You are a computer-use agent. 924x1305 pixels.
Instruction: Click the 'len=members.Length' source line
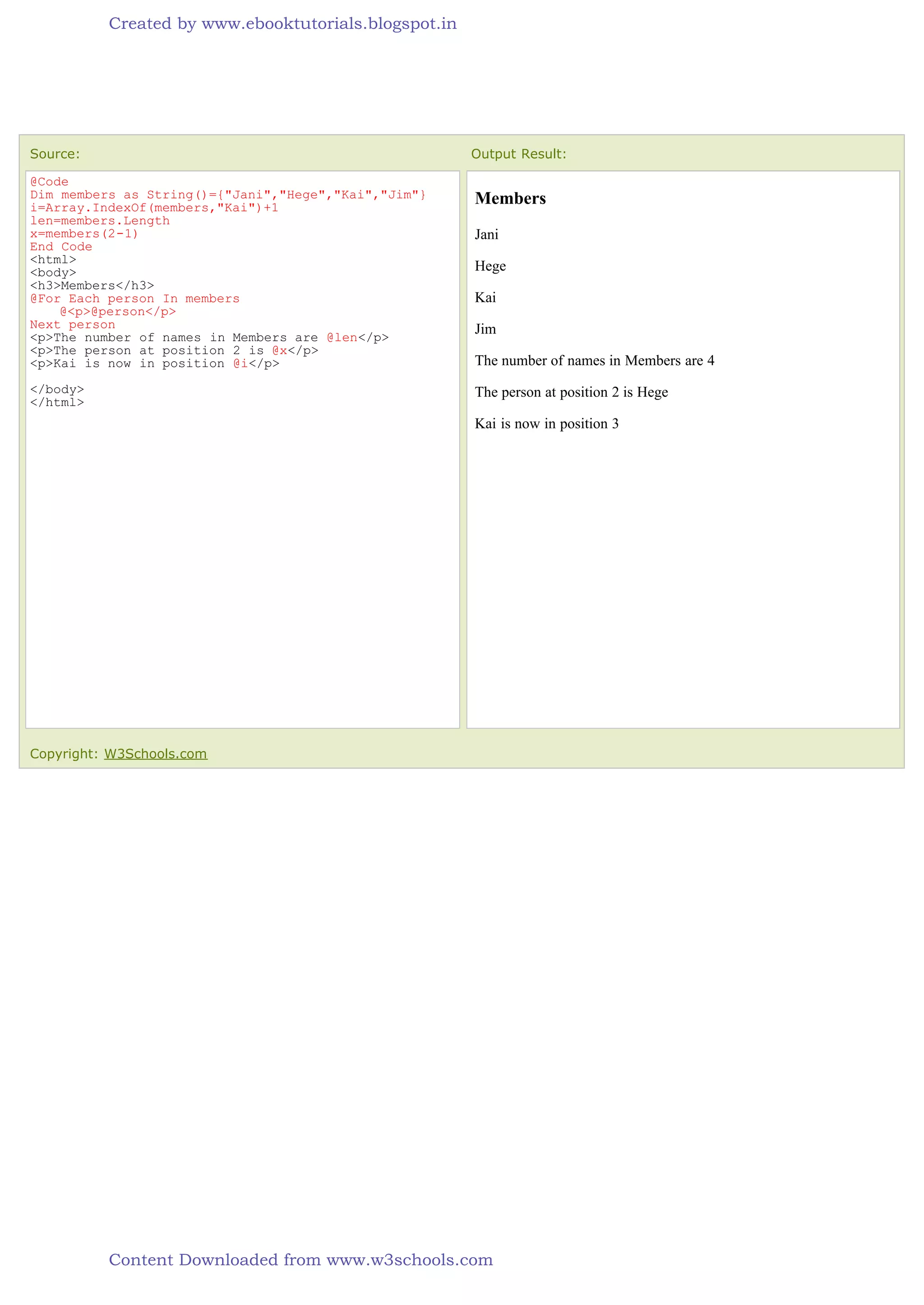(x=100, y=221)
